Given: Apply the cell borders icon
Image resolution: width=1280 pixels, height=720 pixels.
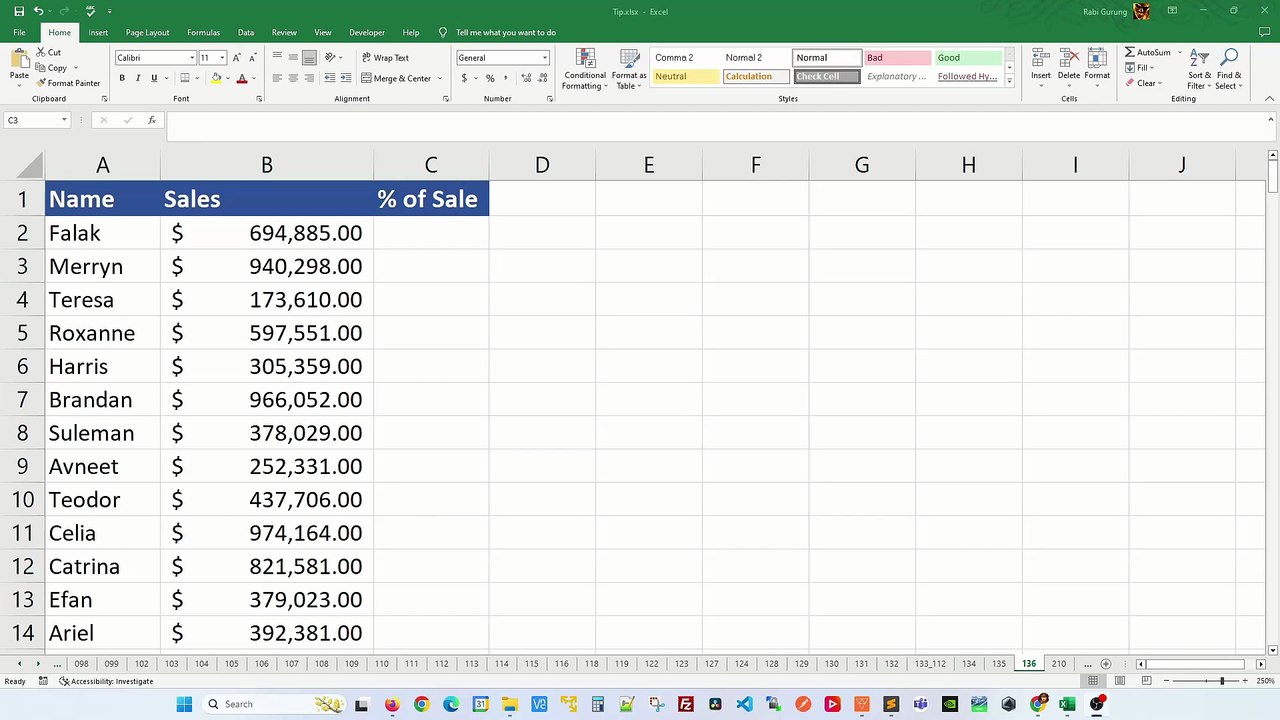Looking at the screenshot, I should click(x=184, y=78).
